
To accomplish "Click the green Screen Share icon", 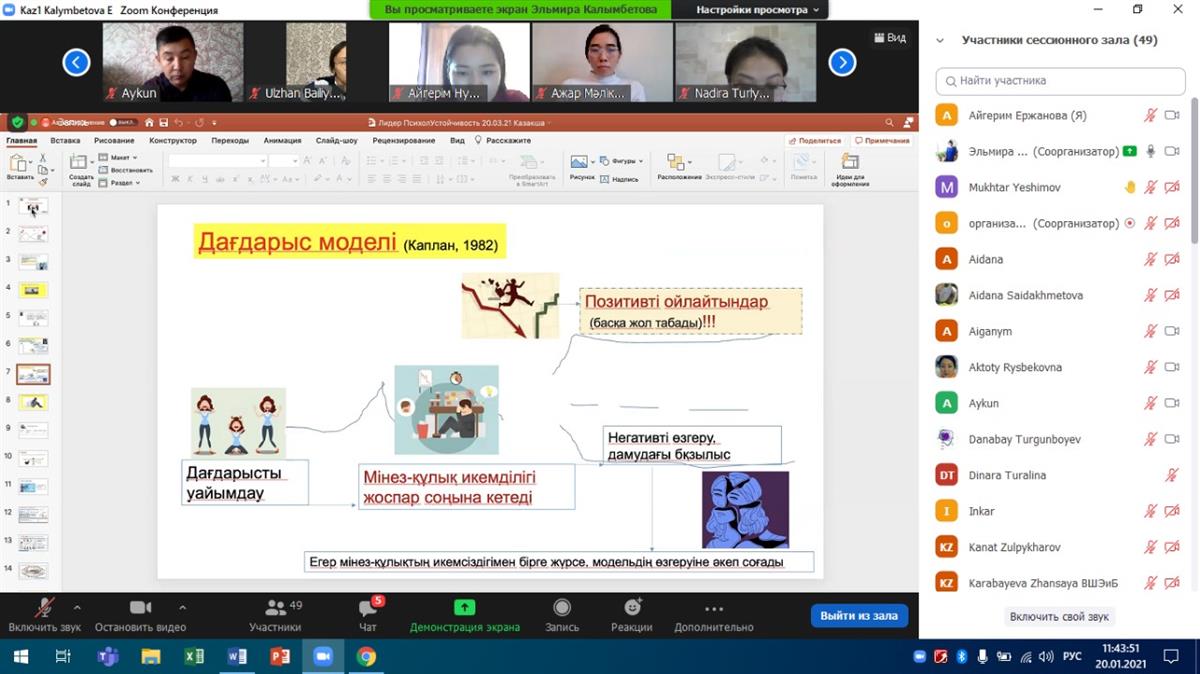I will pyautogui.click(x=464, y=608).
